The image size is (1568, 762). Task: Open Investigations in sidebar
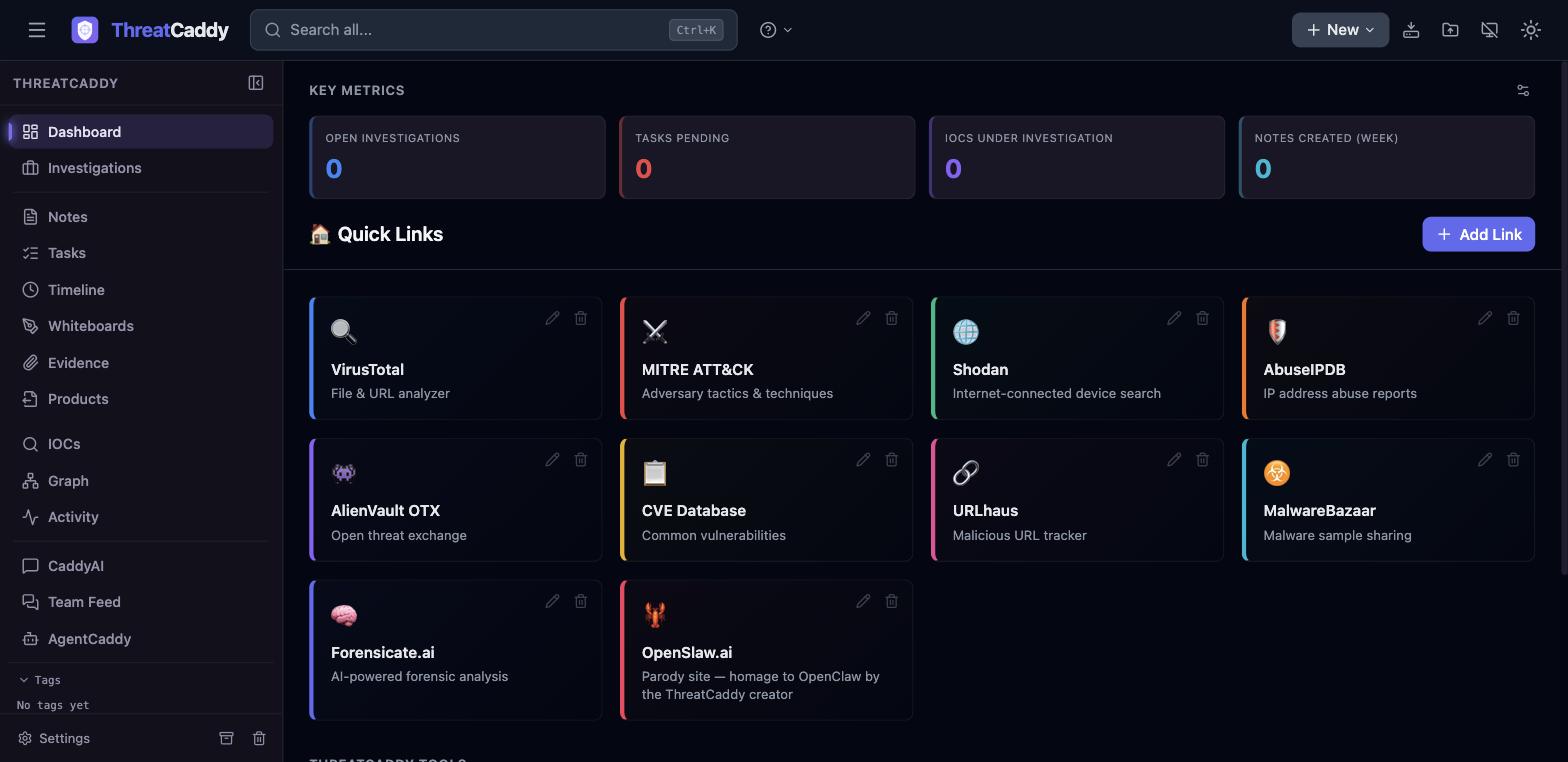click(x=140, y=168)
